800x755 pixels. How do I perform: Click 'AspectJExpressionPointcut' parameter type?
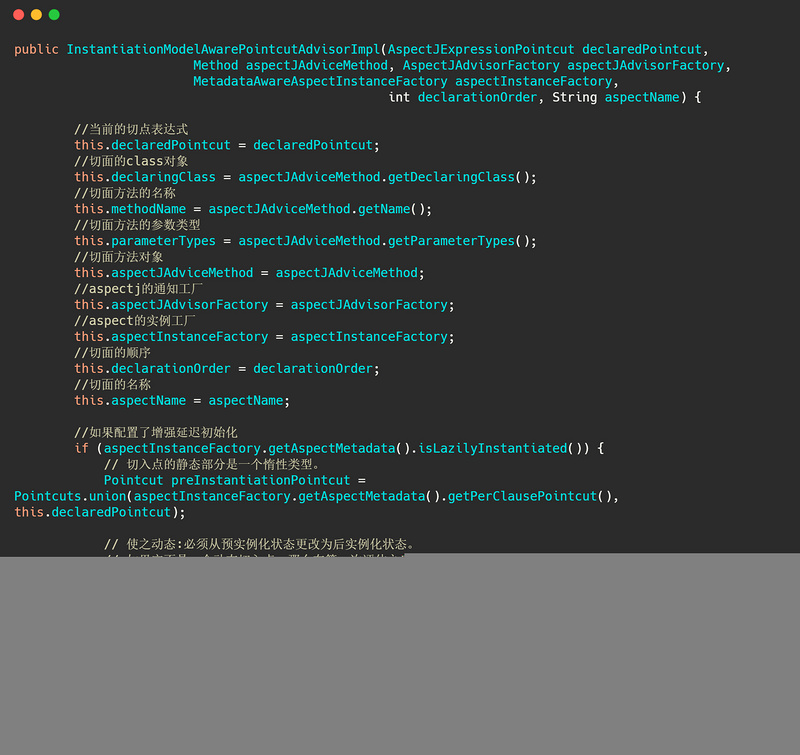[481, 49]
